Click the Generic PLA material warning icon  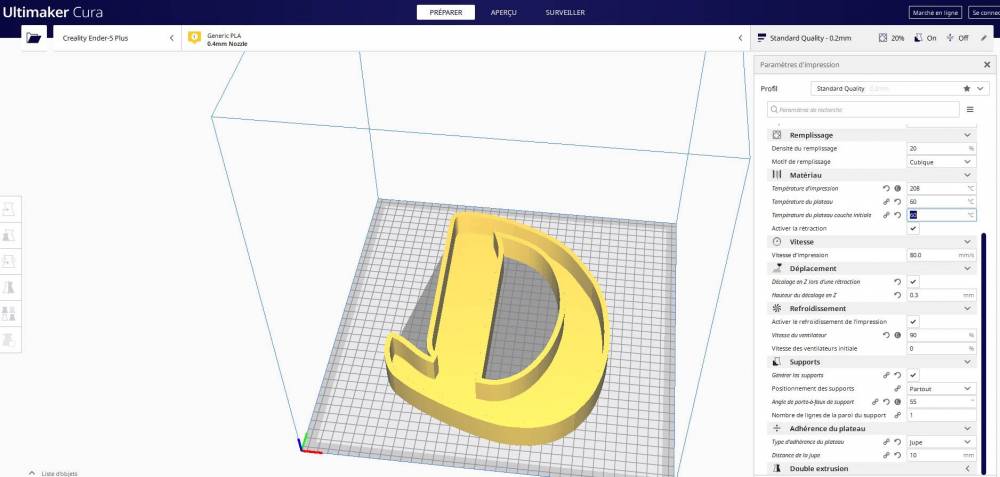(195, 38)
